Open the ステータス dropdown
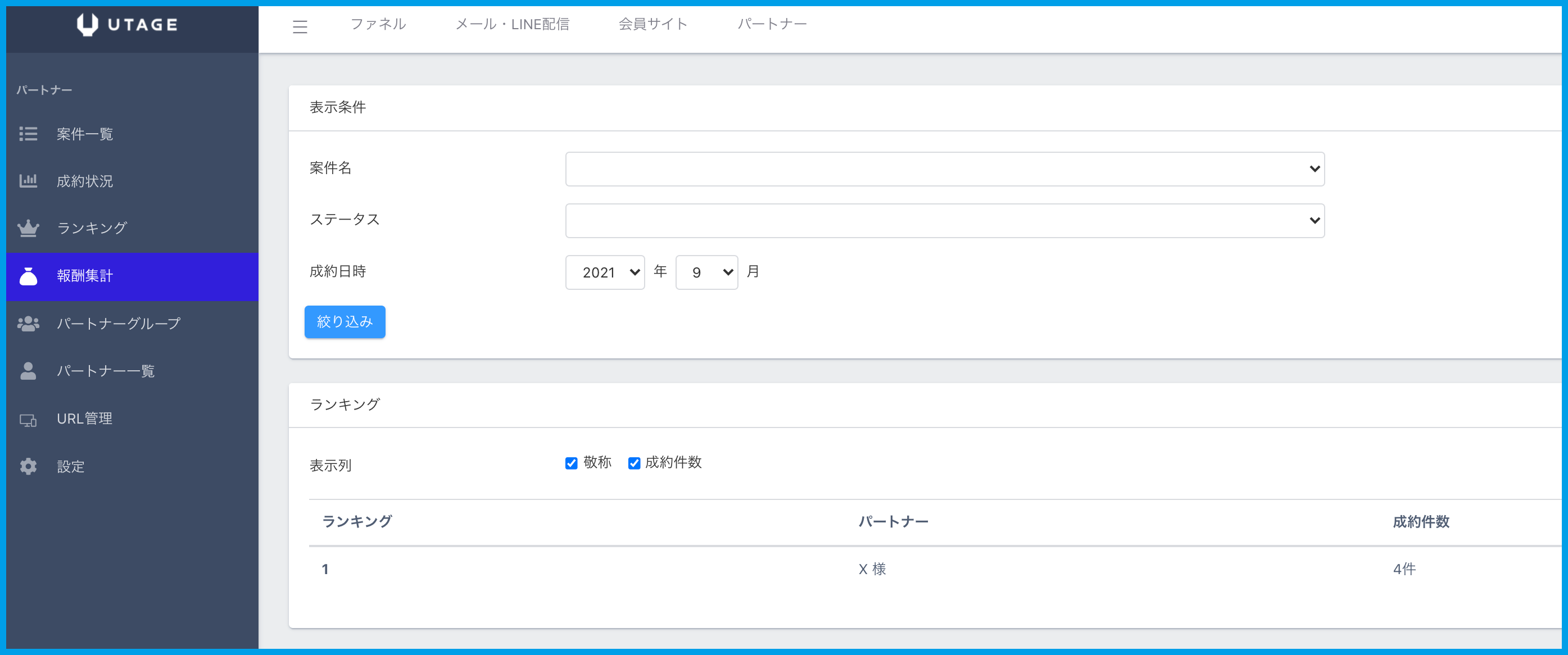The width and height of the screenshot is (1568, 655). click(944, 221)
